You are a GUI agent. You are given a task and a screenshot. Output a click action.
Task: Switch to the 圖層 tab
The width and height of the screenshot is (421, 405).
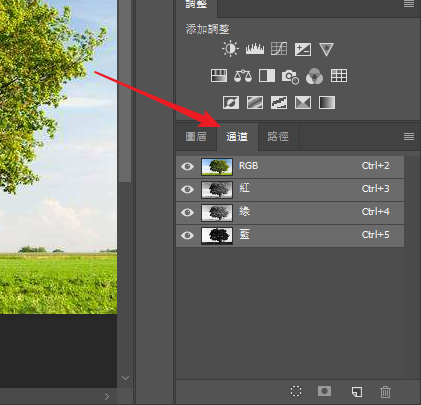pos(196,136)
